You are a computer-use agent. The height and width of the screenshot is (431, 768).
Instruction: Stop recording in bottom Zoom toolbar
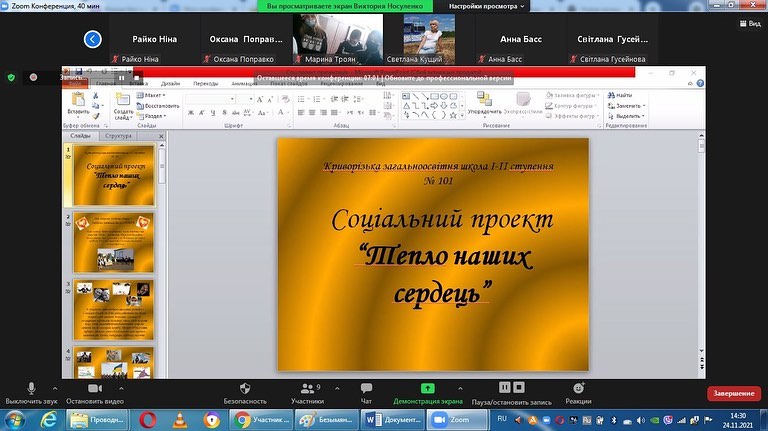pos(519,387)
